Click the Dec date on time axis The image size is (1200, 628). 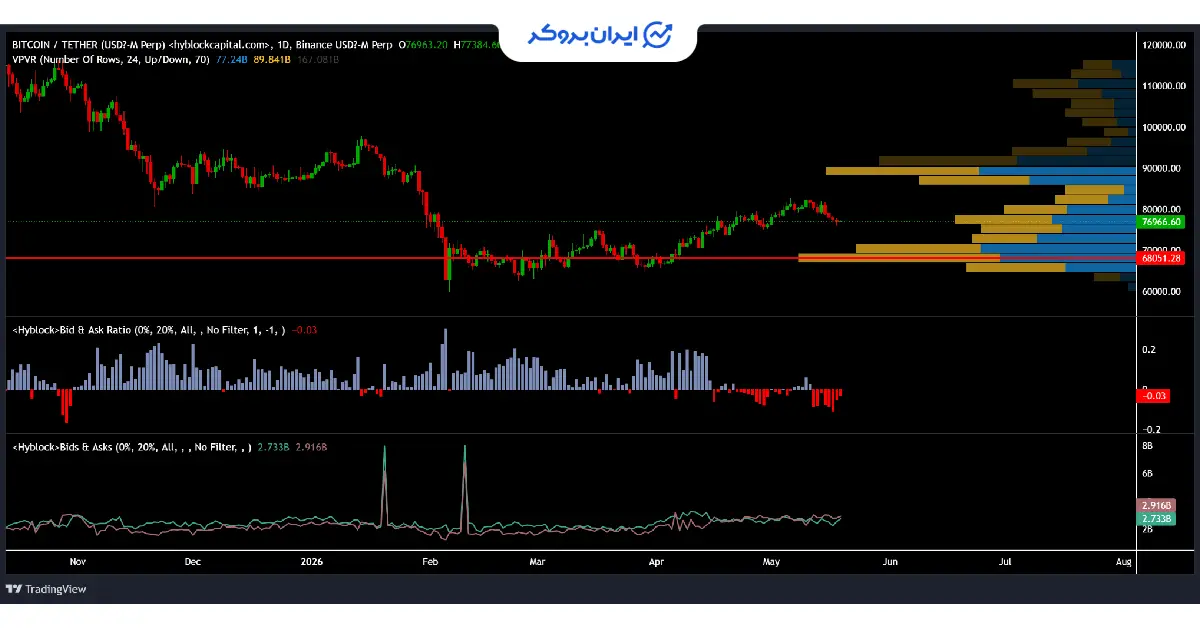pyautogui.click(x=193, y=562)
